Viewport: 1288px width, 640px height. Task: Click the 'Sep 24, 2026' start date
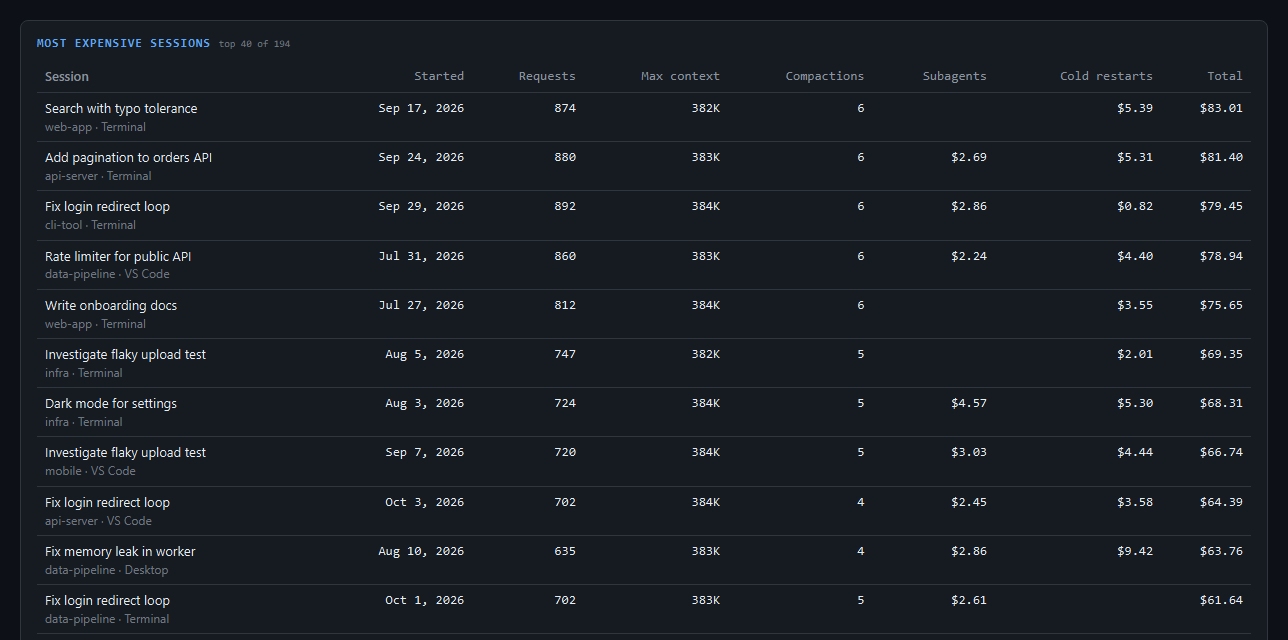point(421,157)
